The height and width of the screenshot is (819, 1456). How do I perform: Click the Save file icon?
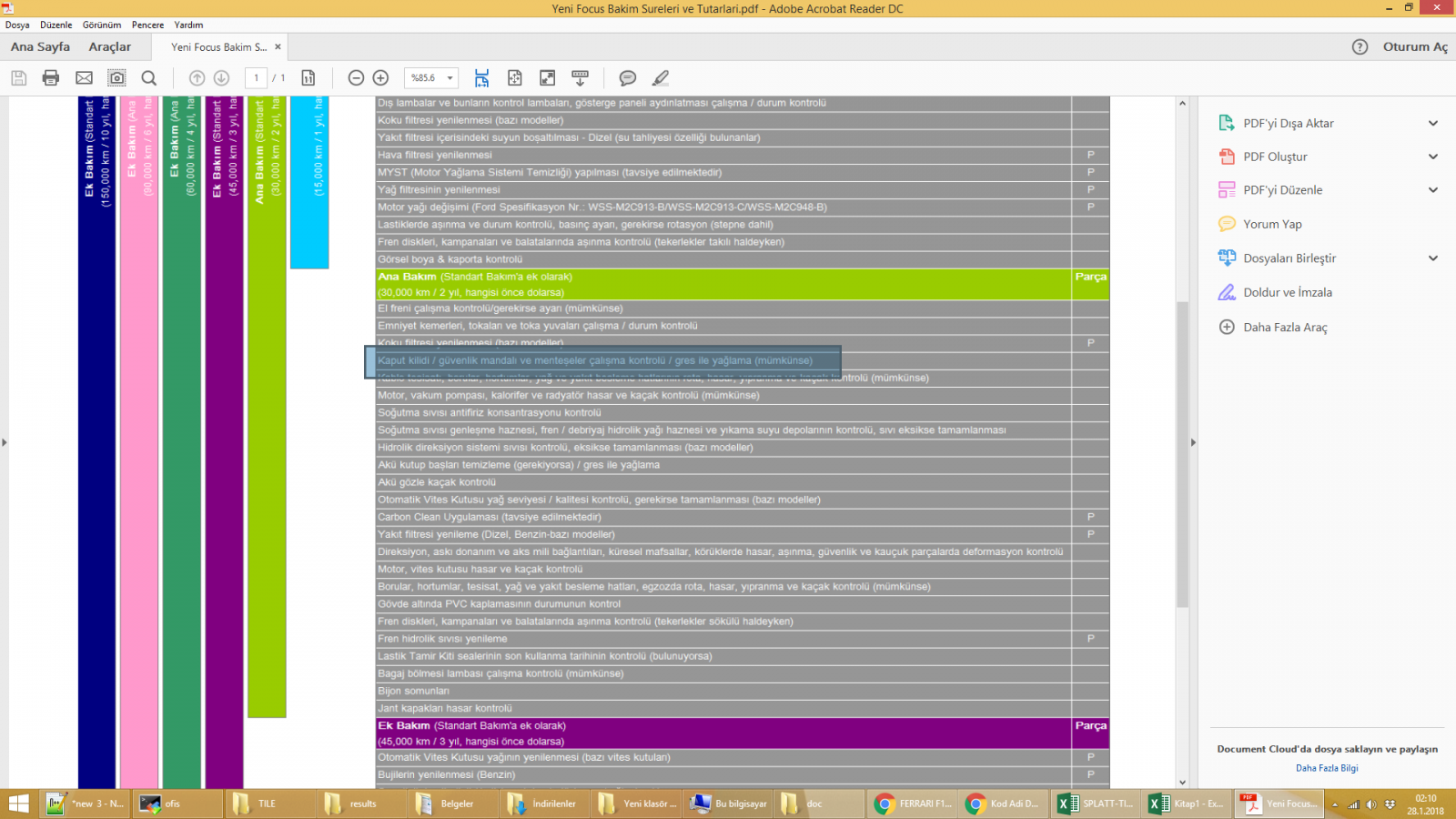click(x=18, y=78)
